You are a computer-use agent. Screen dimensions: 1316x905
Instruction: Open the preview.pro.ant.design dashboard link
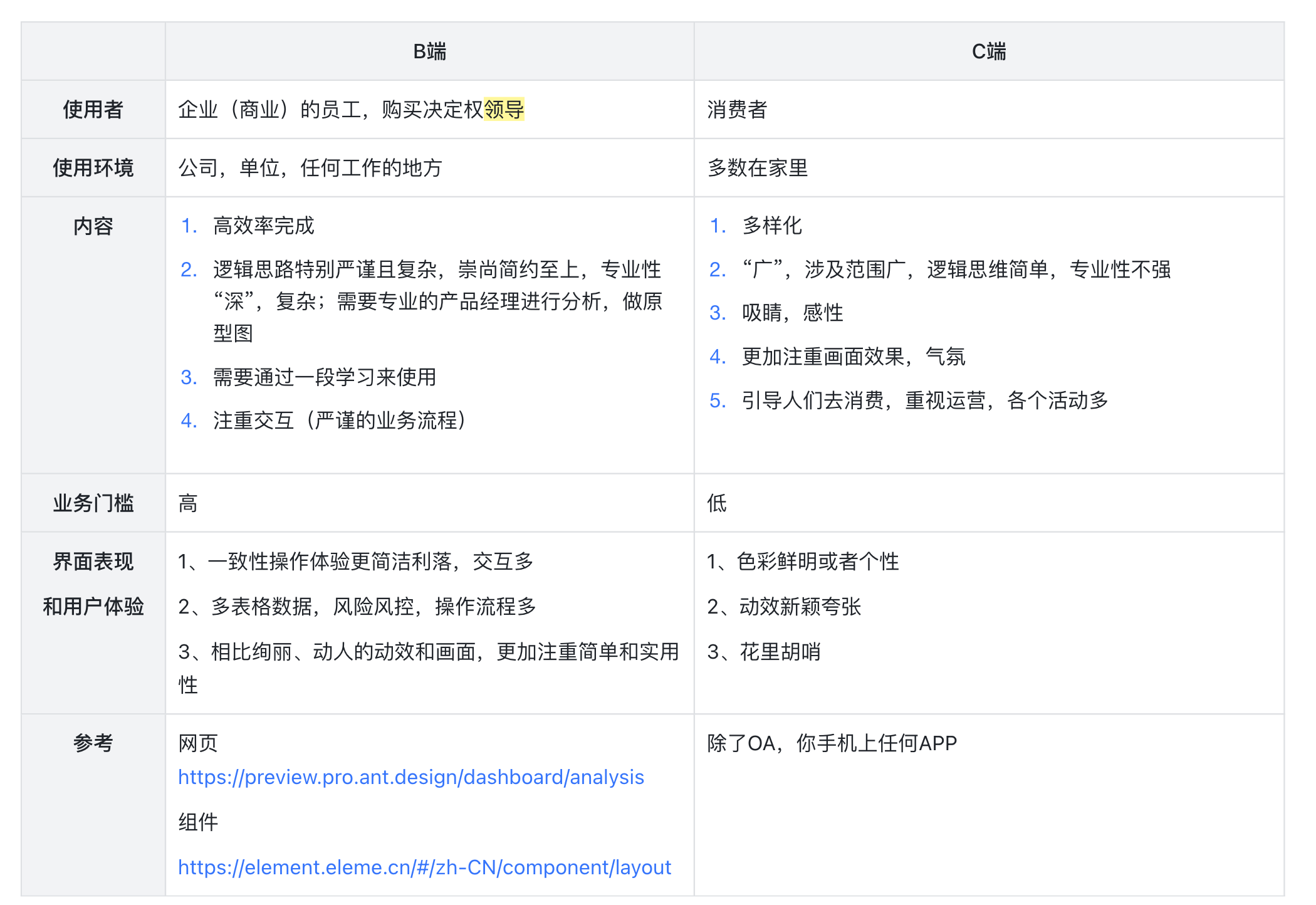pyautogui.click(x=410, y=777)
